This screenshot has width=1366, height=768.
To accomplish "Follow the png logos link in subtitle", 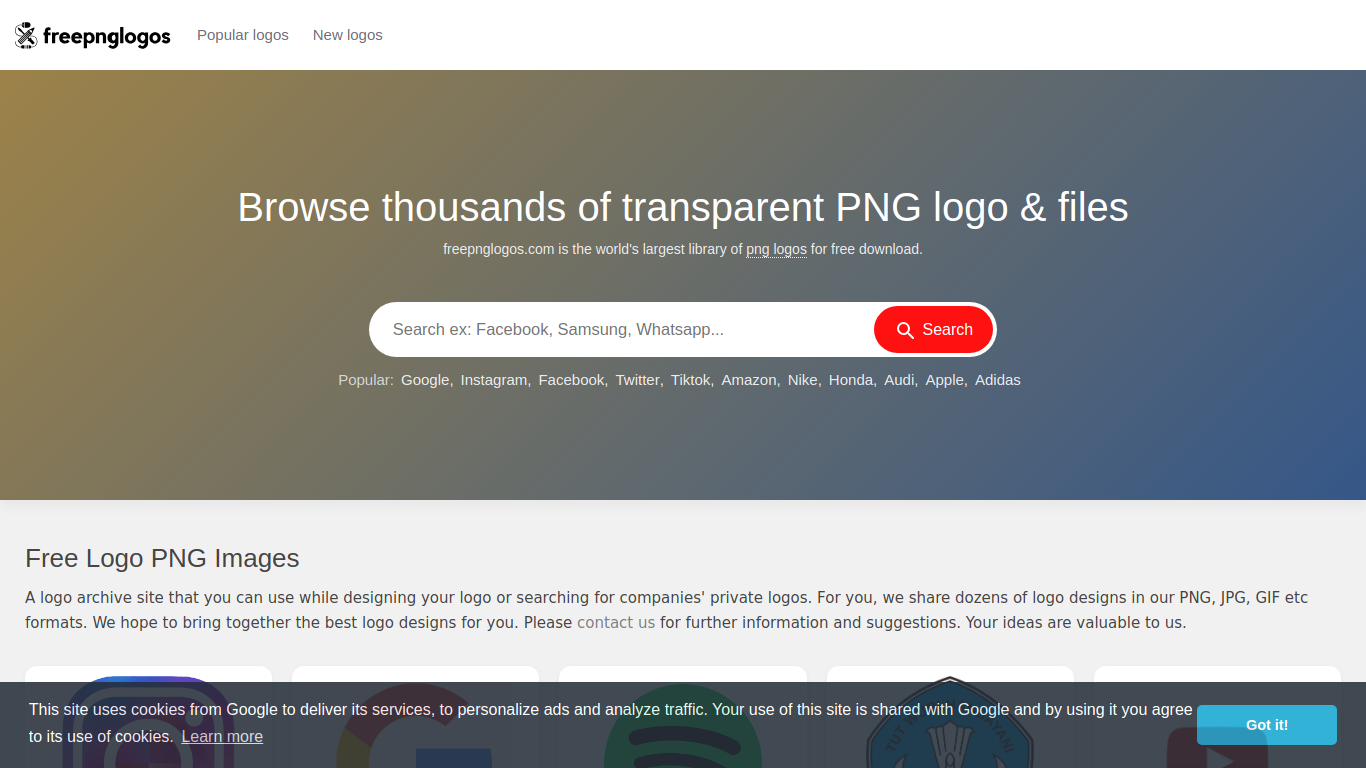I will click(x=776, y=249).
